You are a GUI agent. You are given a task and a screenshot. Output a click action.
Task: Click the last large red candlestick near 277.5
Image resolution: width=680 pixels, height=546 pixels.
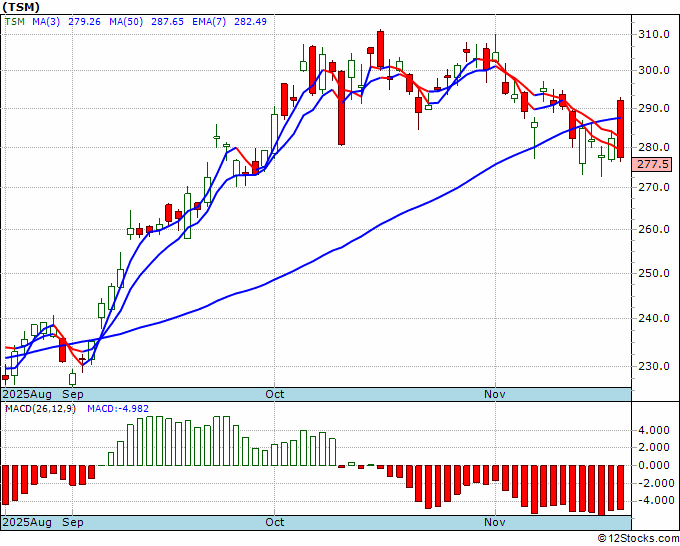click(621, 129)
